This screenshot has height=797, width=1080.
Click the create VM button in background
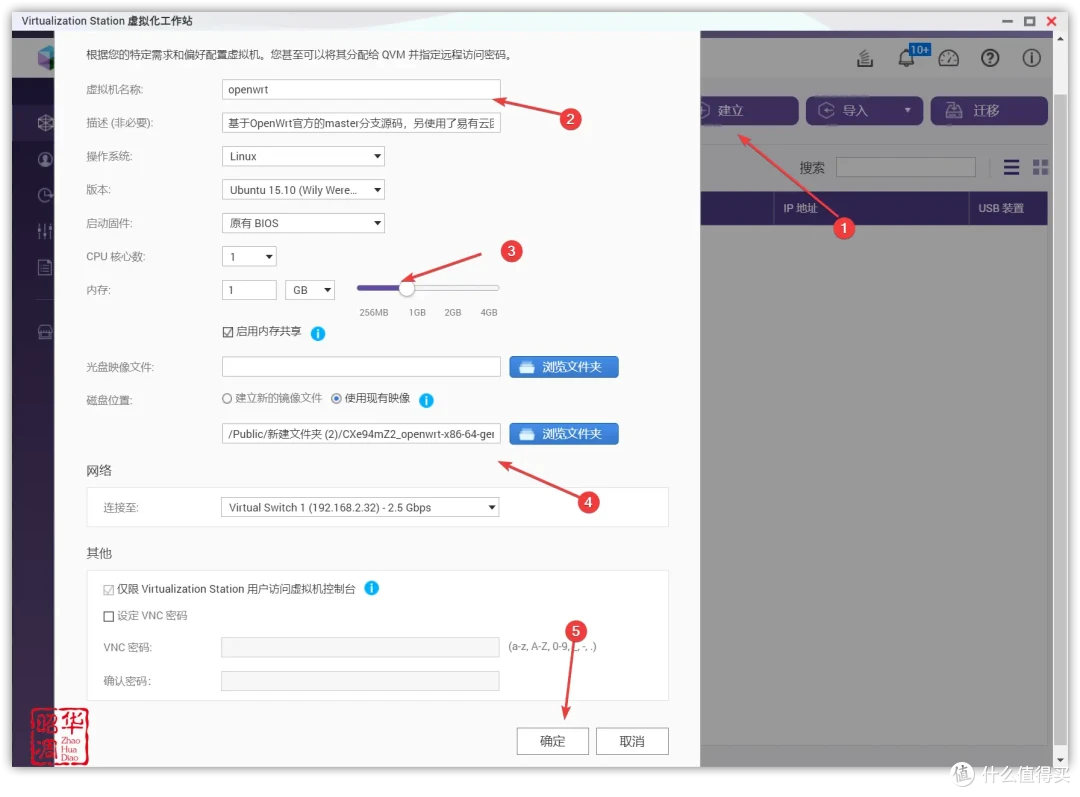(749, 110)
